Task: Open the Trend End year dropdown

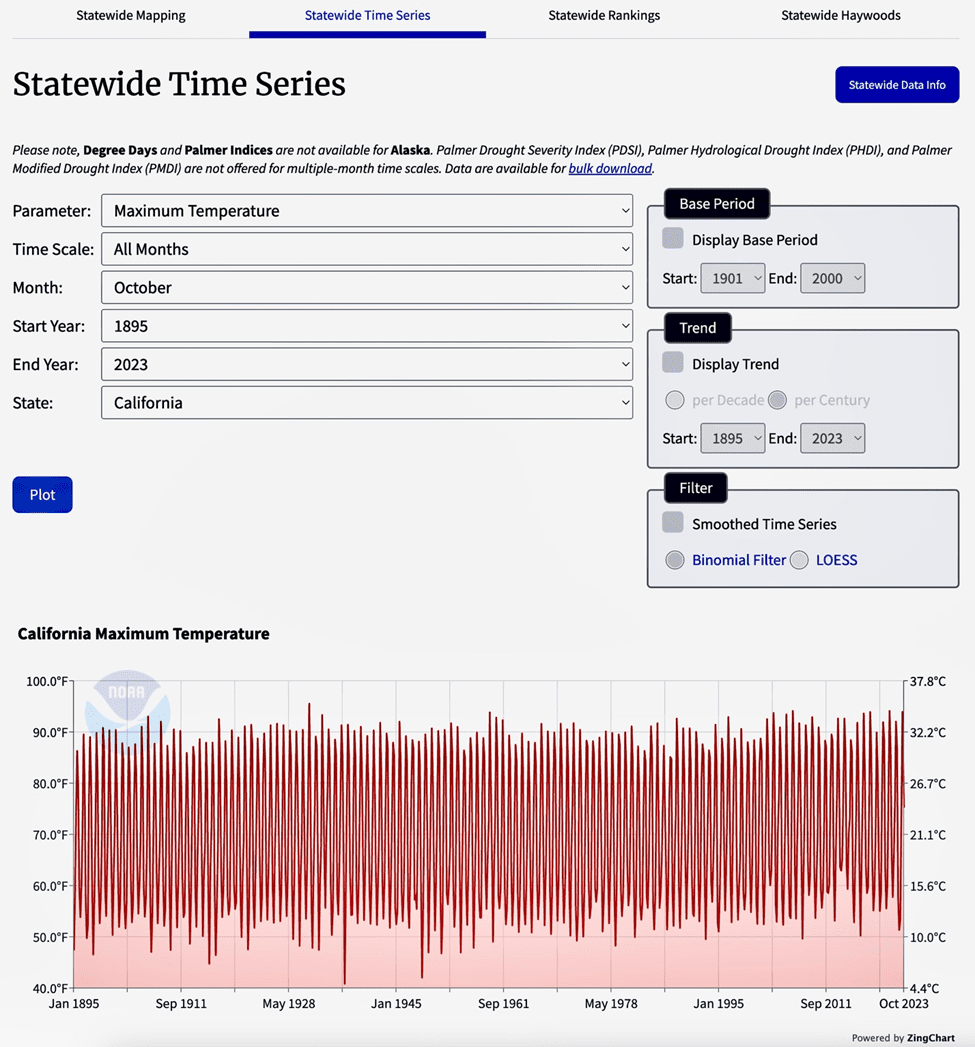Action: click(x=832, y=438)
